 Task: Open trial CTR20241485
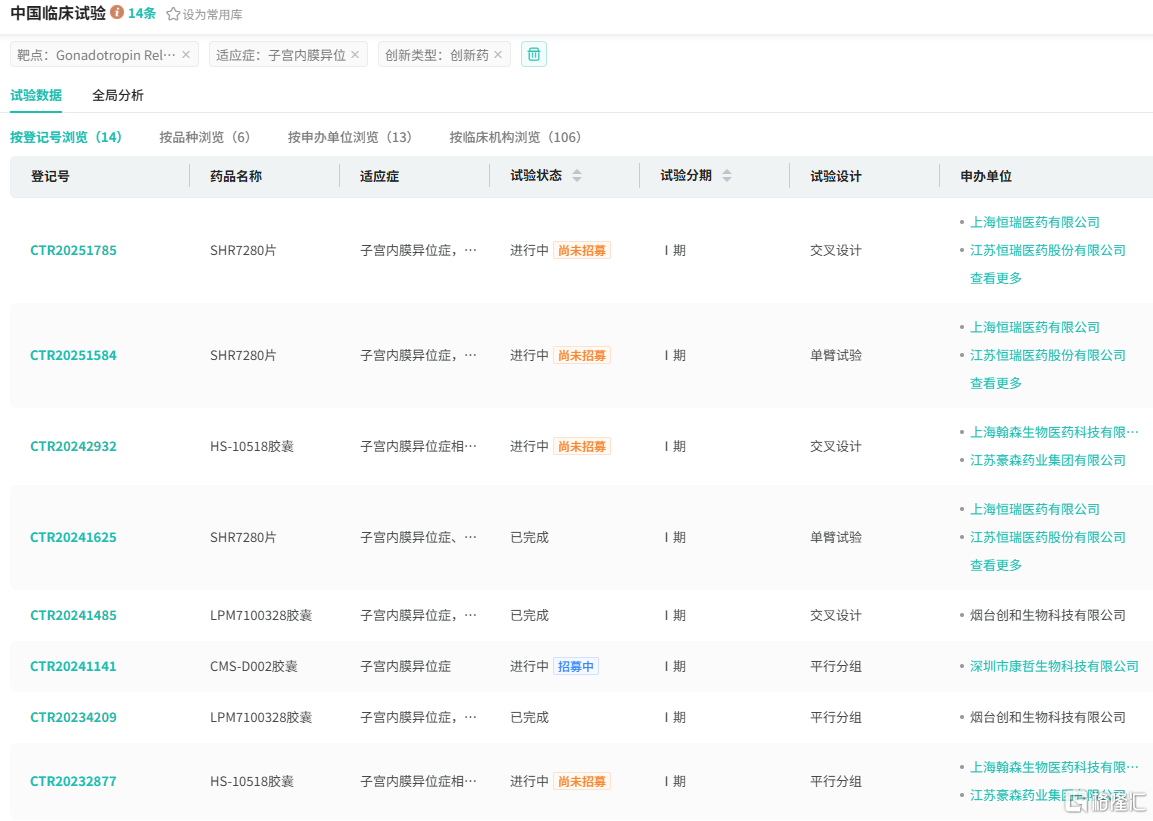point(74,616)
